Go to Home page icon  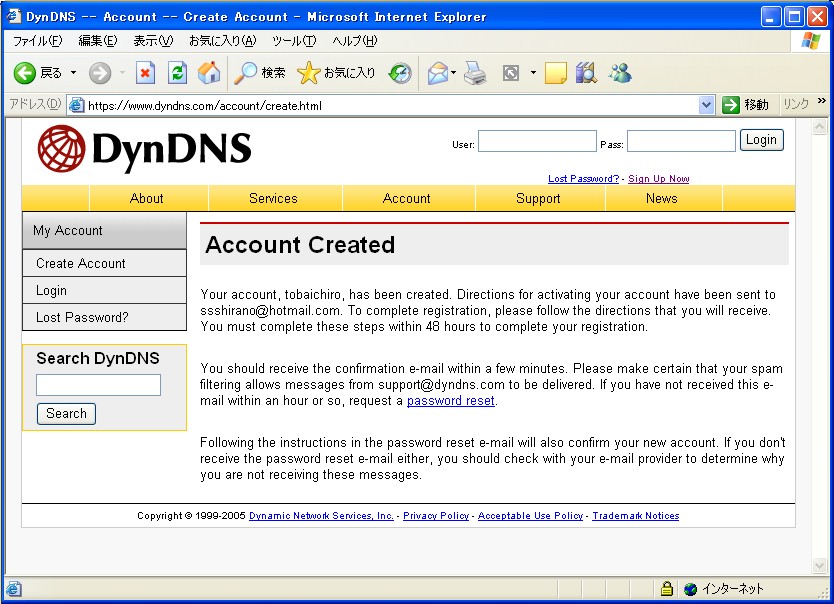pyautogui.click(x=209, y=73)
